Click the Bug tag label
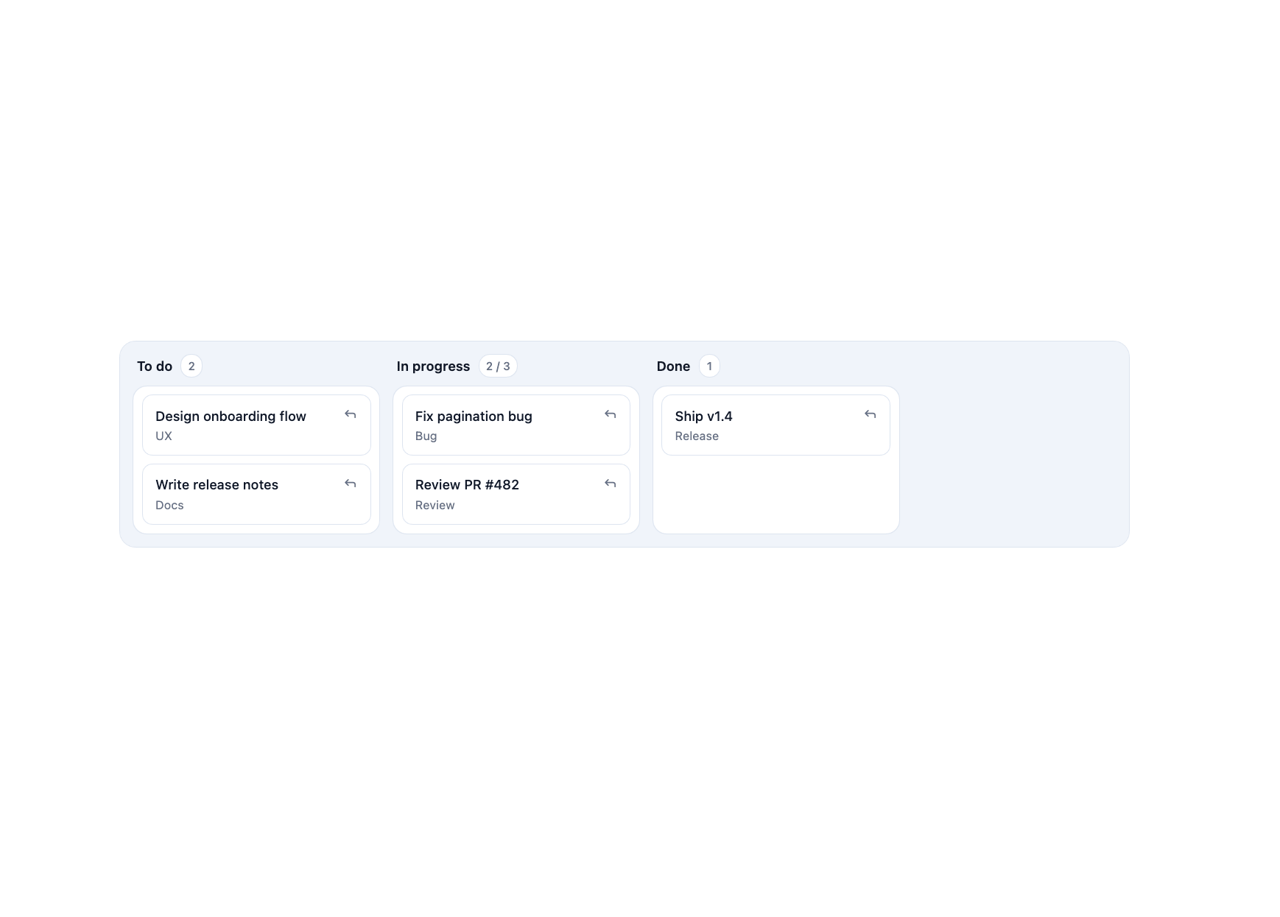The width and height of the screenshot is (1280, 917). (x=426, y=436)
